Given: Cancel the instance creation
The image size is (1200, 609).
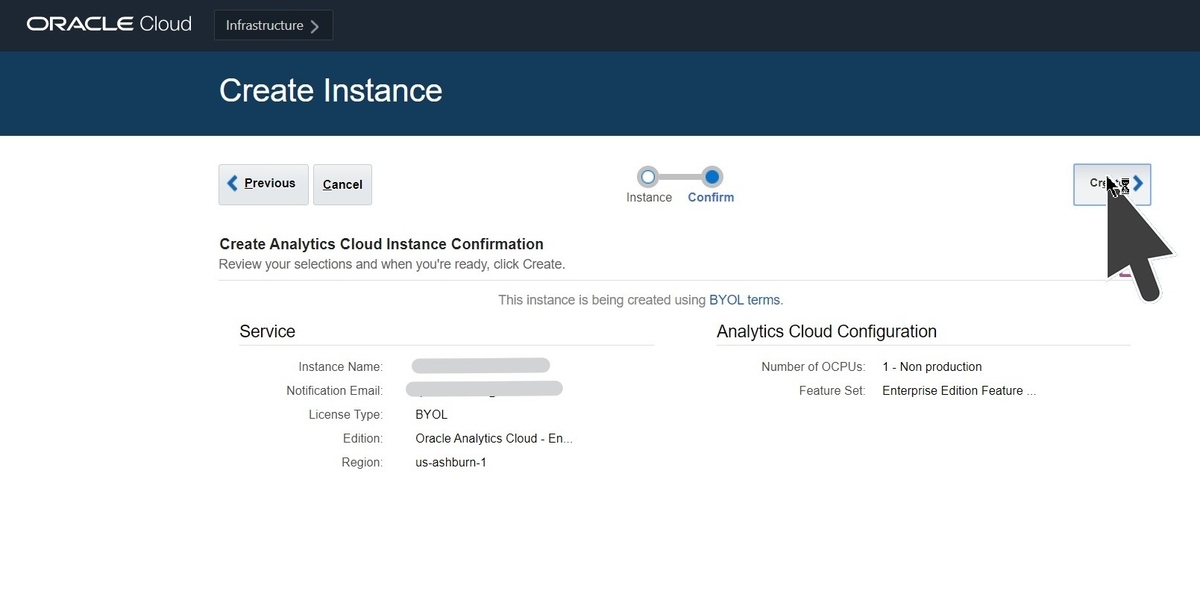Looking at the screenshot, I should [342, 184].
